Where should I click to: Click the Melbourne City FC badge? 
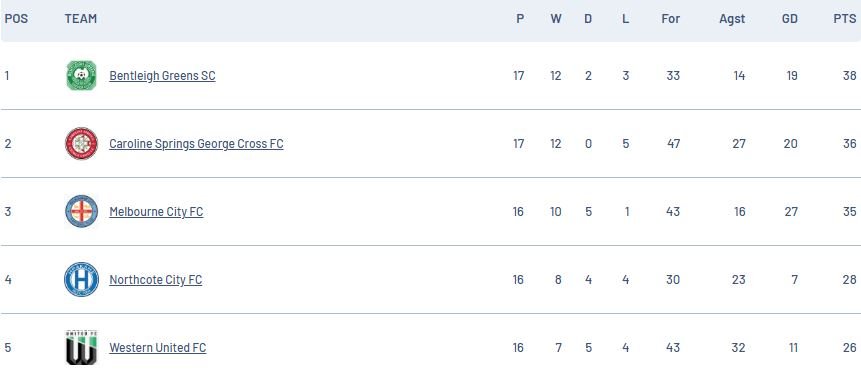[81, 211]
